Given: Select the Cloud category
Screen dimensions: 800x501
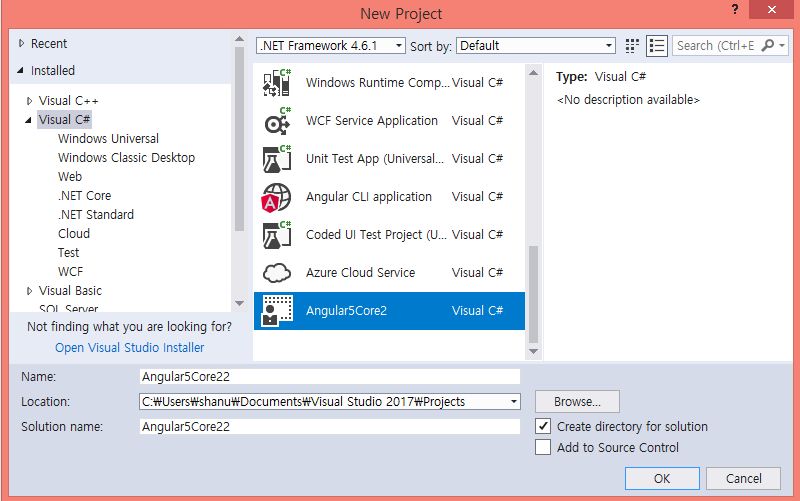Looking at the screenshot, I should click(x=74, y=233).
